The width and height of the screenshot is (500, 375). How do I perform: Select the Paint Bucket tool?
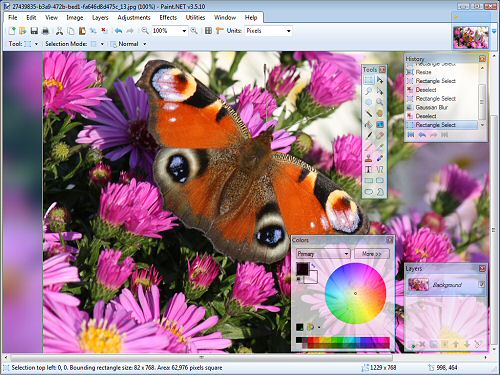click(x=369, y=125)
